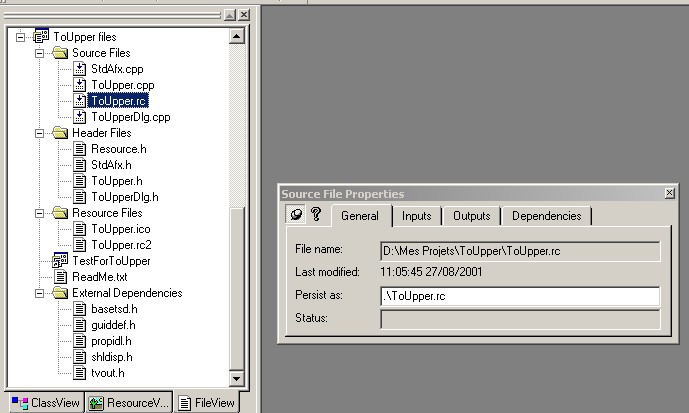
Task: Collapse the External Dependencies folder
Action: pyautogui.click(x=40, y=293)
